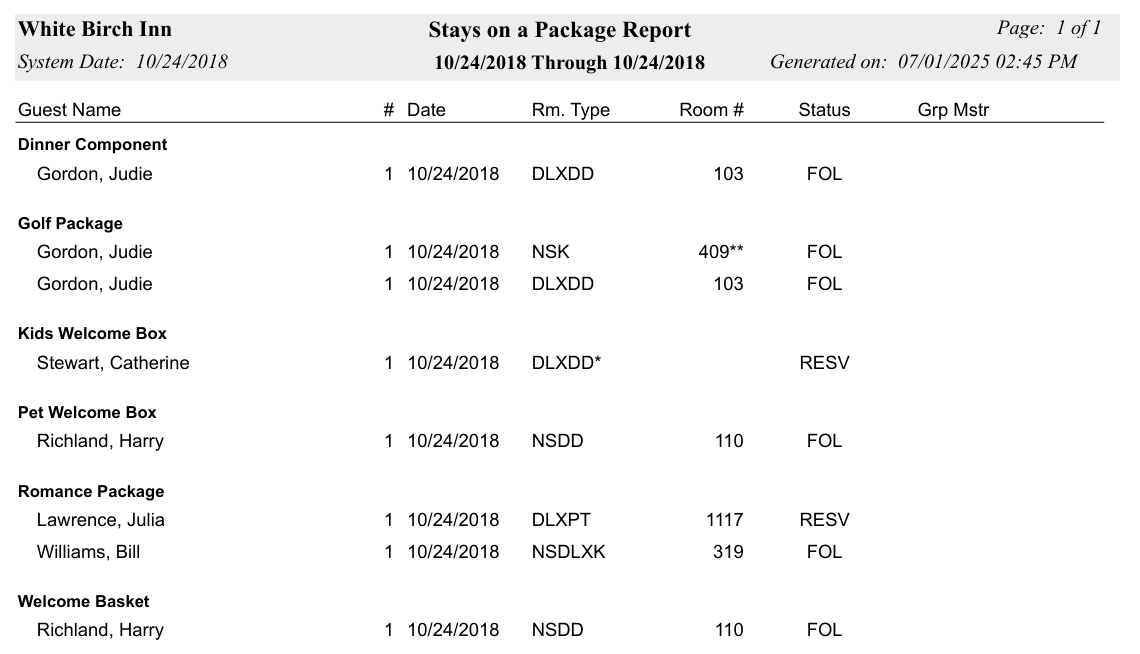1140x654 pixels.
Task: Select room number 1117
Action: (x=724, y=520)
